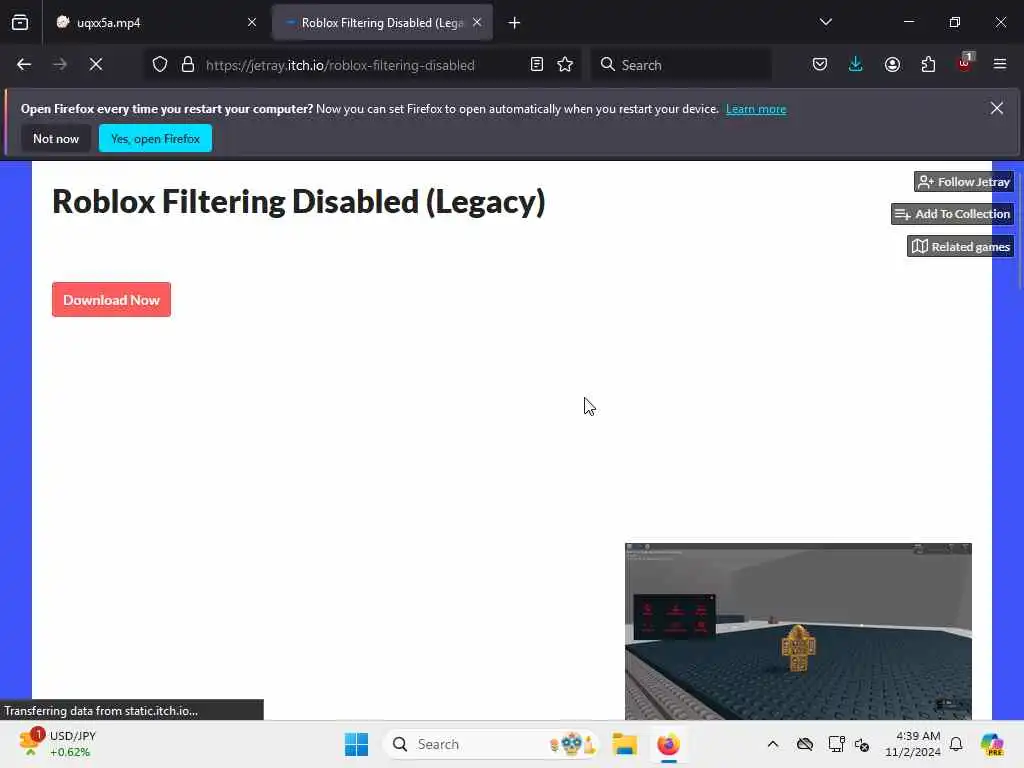Image resolution: width=1024 pixels, height=768 pixels.
Task: Click the Roblox Filtering Disabled (Legacy) heading
Action: coord(298,202)
